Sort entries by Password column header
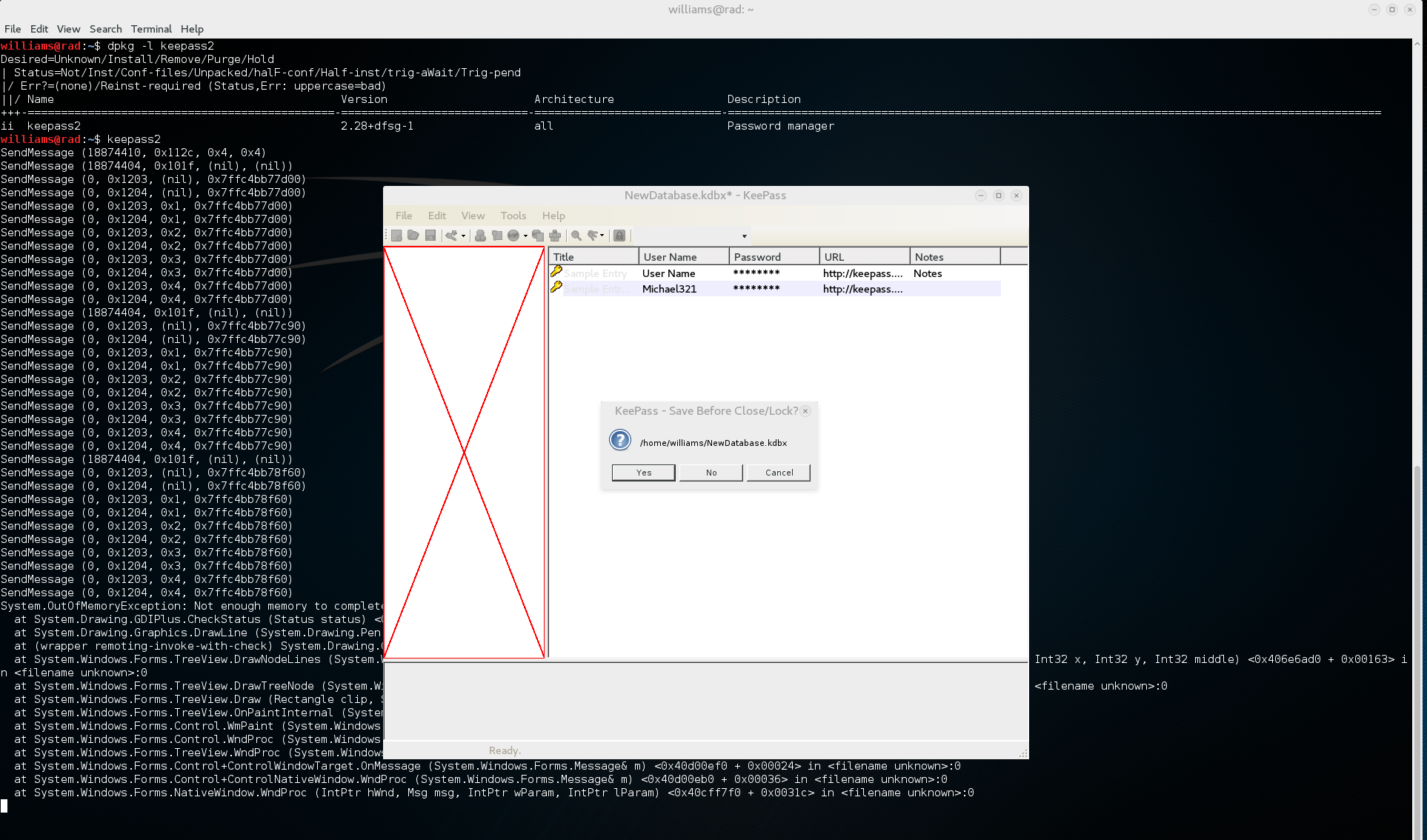The height and width of the screenshot is (840, 1427). (774, 257)
